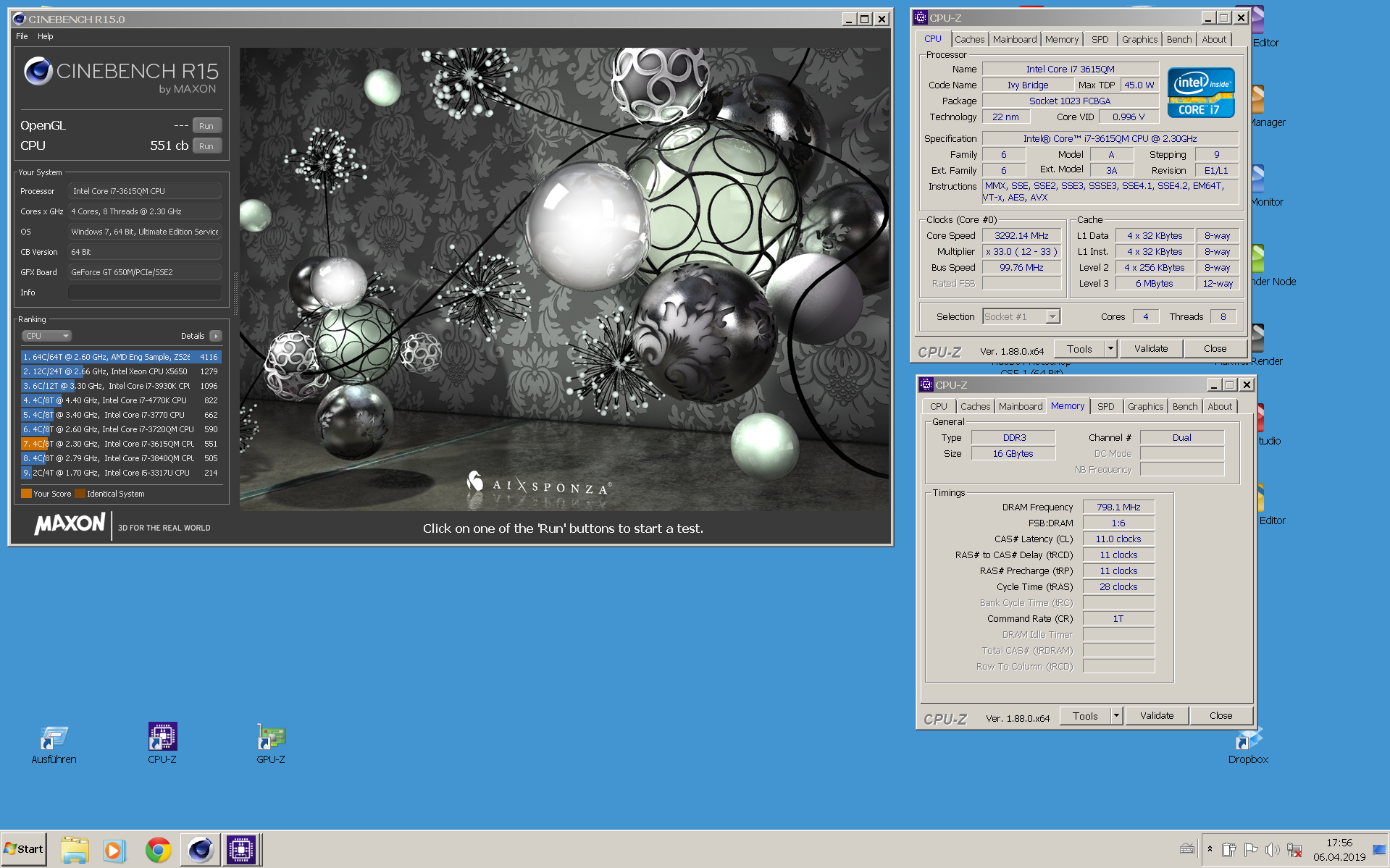Open the SPD tab in upper CPU-Z
Image resolution: width=1390 pixels, height=868 pixels.
tap(1100, 40)
